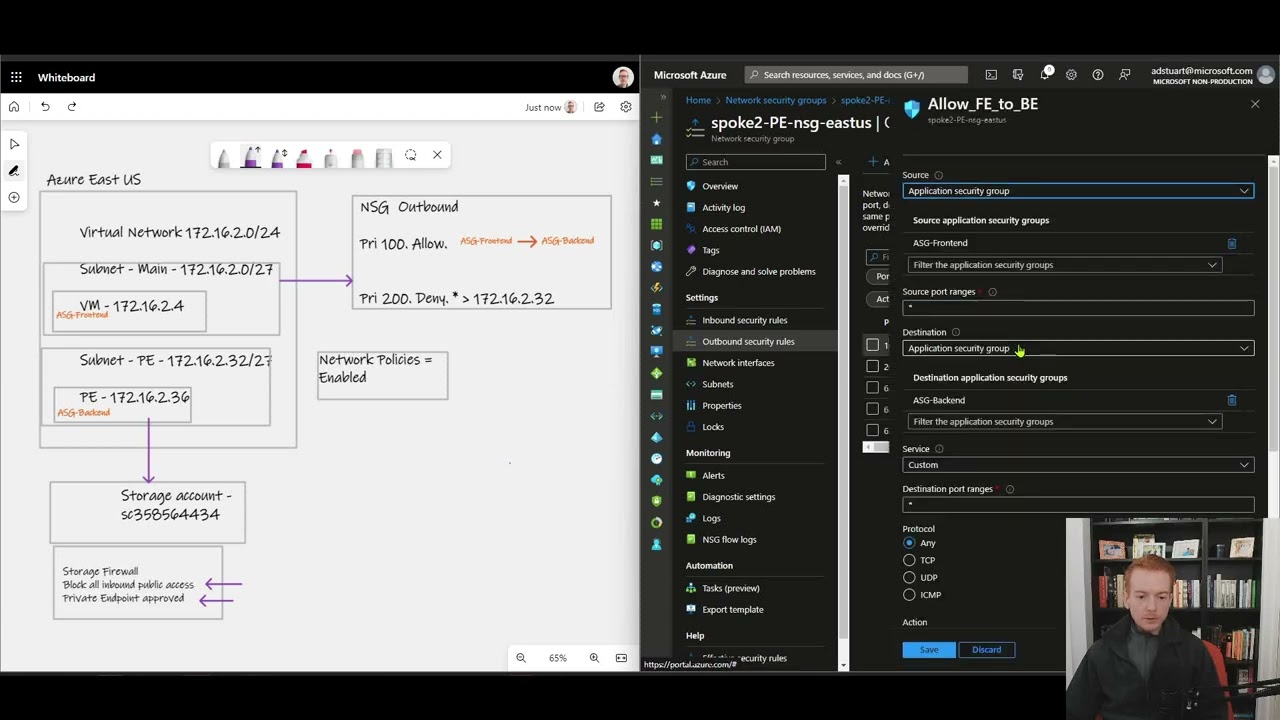Pick the eraser in the pen tray

pos(357,157)
